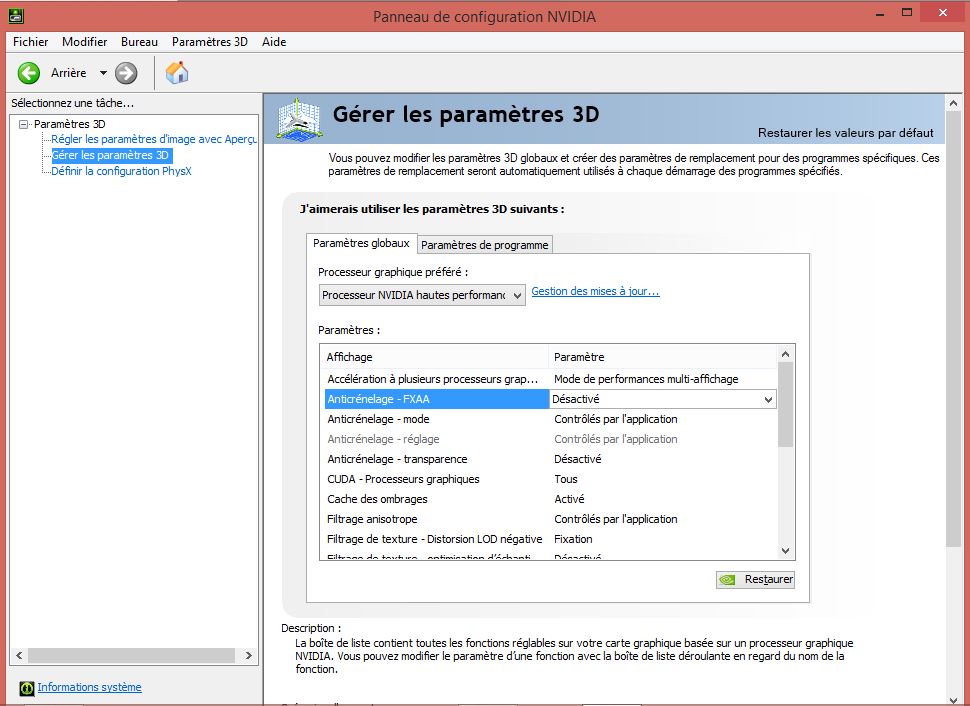The height and width of the screenshot is (706, 970).
Task: Select the CUDA - Processeurs graphiques row
Action: 550,479
